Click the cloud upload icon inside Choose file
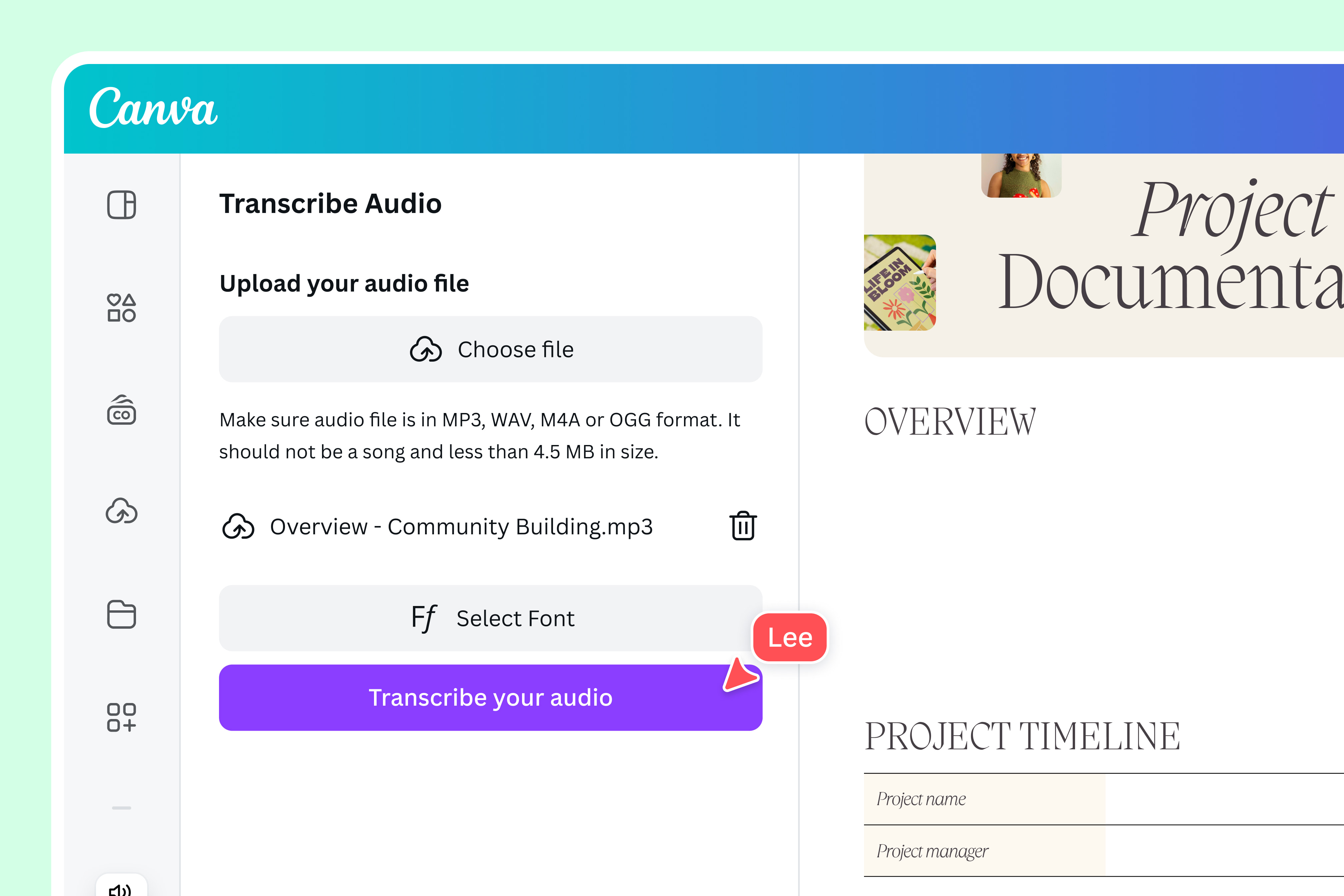Screen dimensions: 1344x896 [x=426, y=349]
